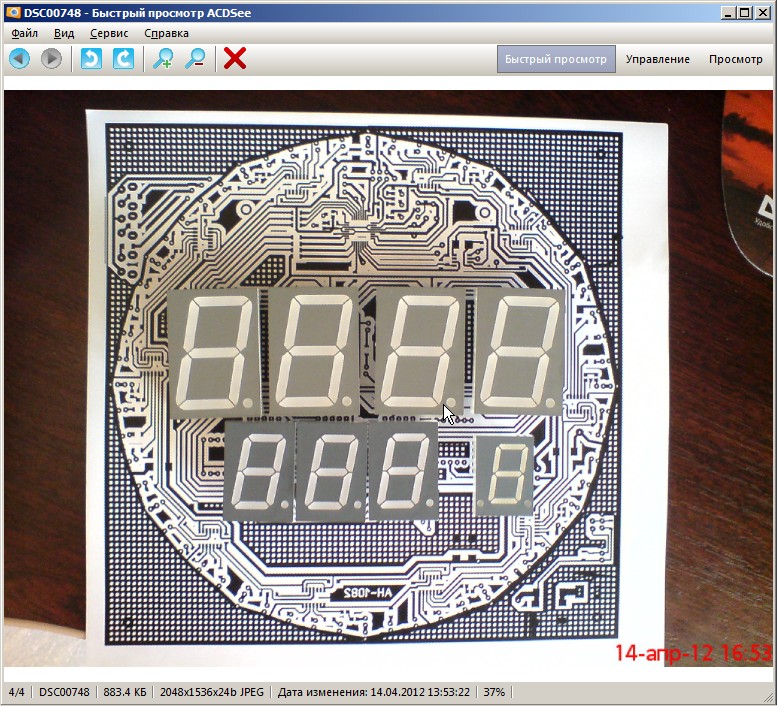Delete the image with the red X
The width and height of the screenshot is (777, 706).
tap(235, 59)
